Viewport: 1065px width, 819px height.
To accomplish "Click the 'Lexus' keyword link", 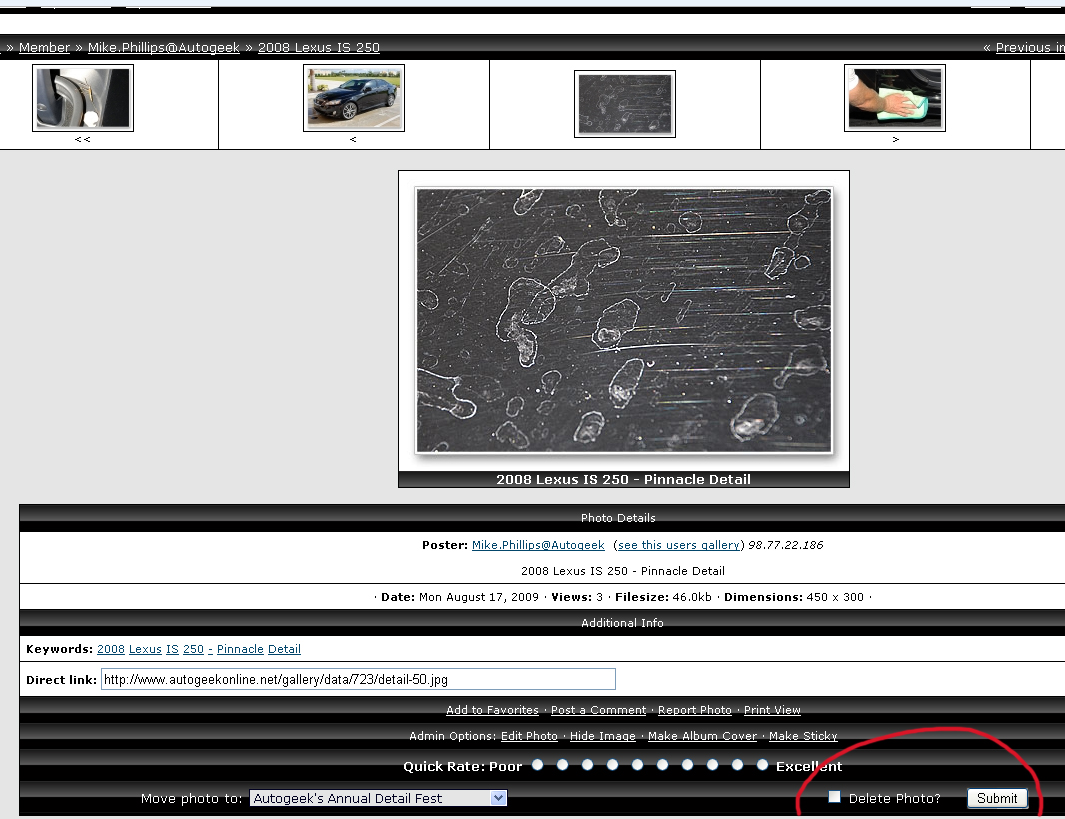I will [x=145, y=649].
